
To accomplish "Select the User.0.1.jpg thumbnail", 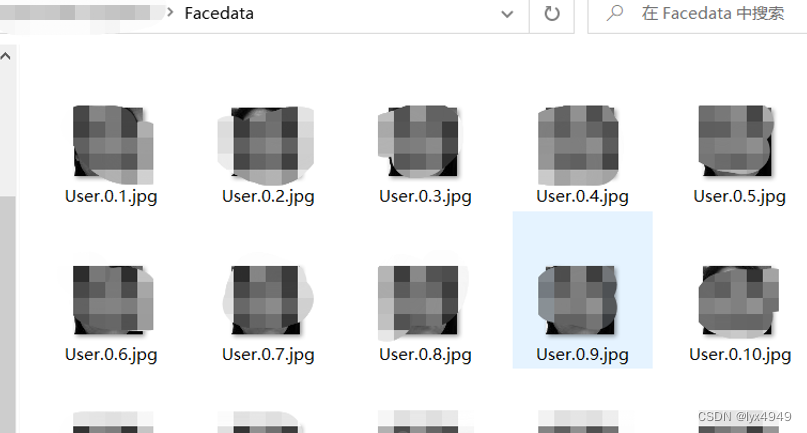I will click(x=113, y=144).
